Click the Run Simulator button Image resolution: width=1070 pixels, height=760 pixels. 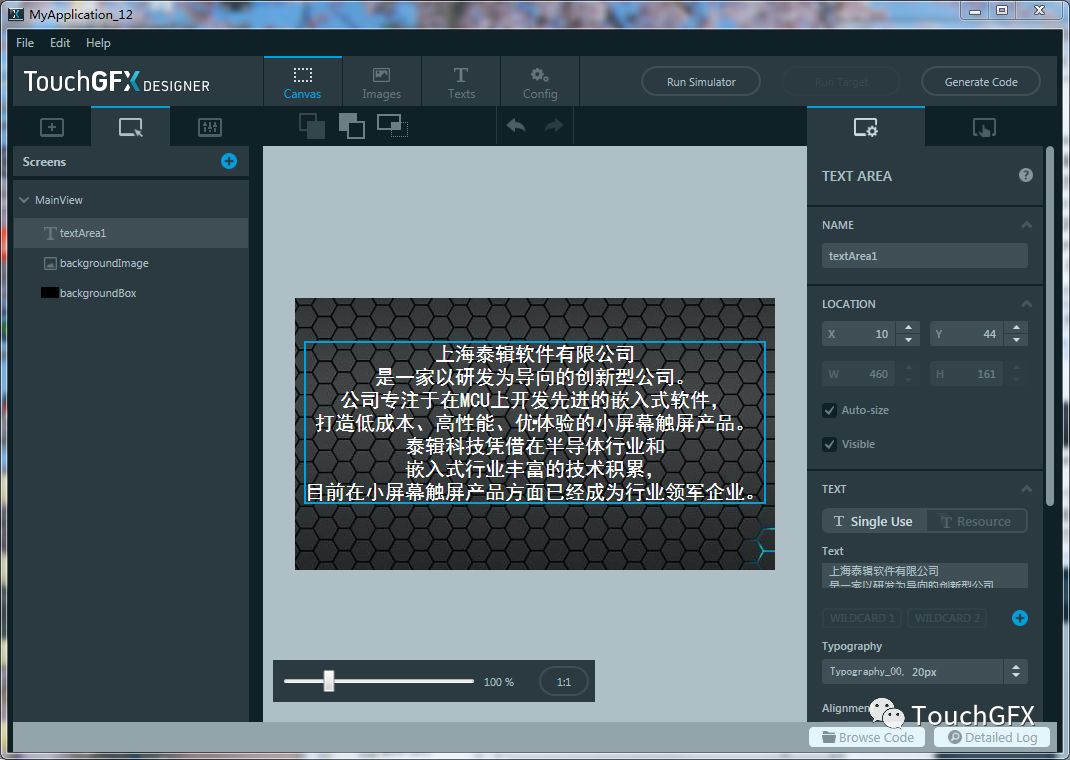pos(701,82)
